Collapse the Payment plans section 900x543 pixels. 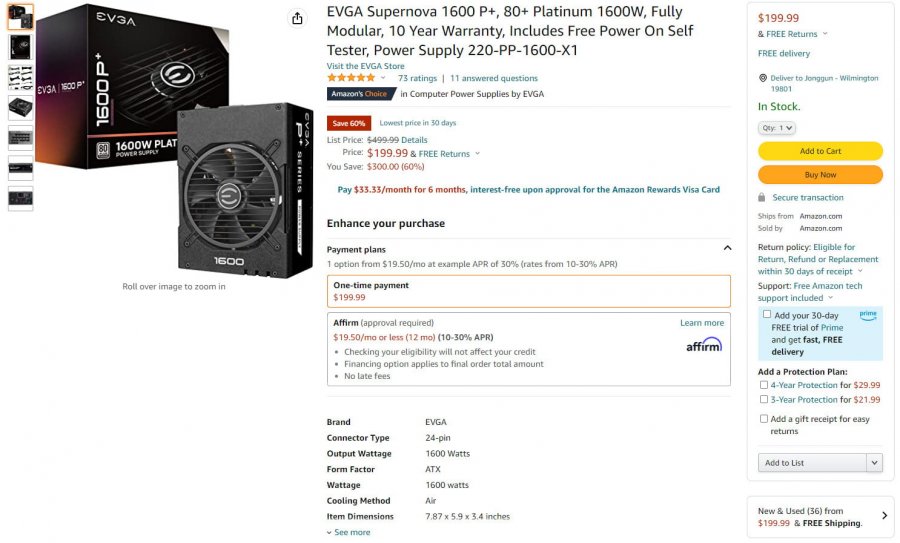click(727, 248)
